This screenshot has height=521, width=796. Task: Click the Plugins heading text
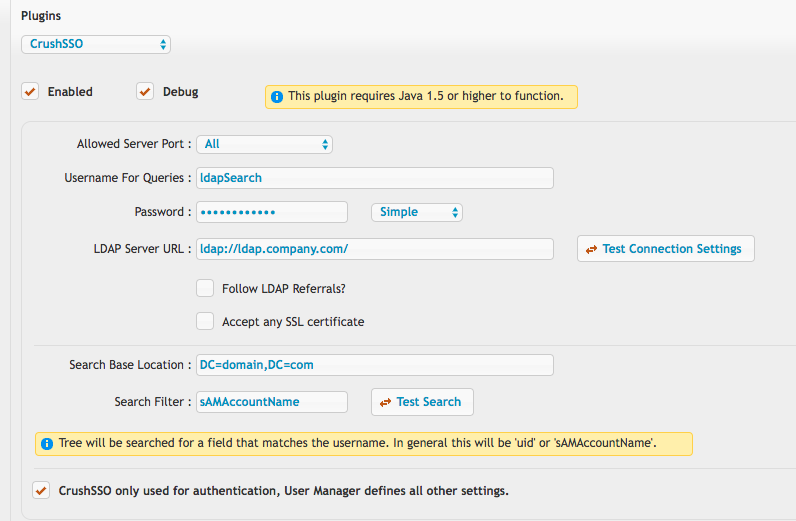(41, 16)
